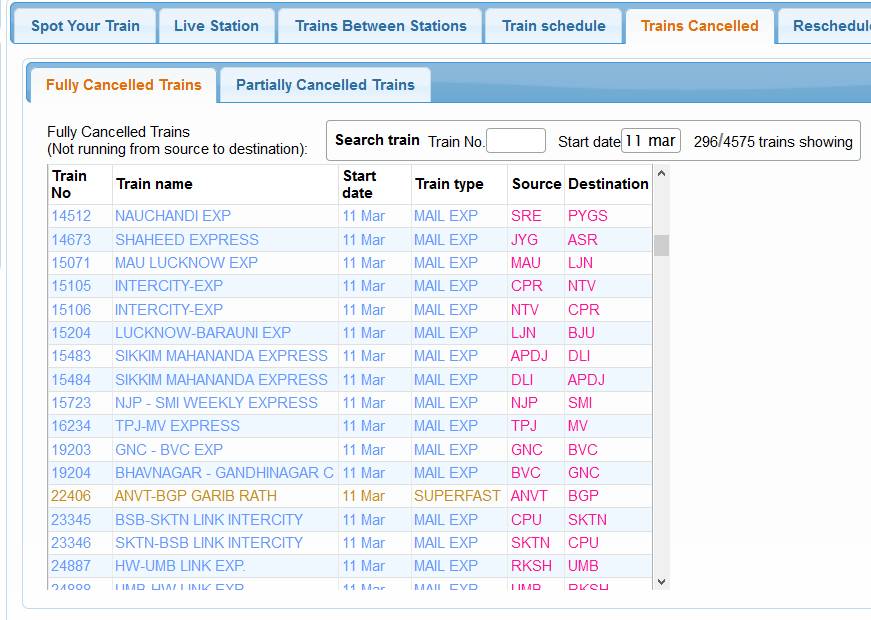Click destination station PYGS
This screenshot has height=620, width=871.
click(588, 216)
